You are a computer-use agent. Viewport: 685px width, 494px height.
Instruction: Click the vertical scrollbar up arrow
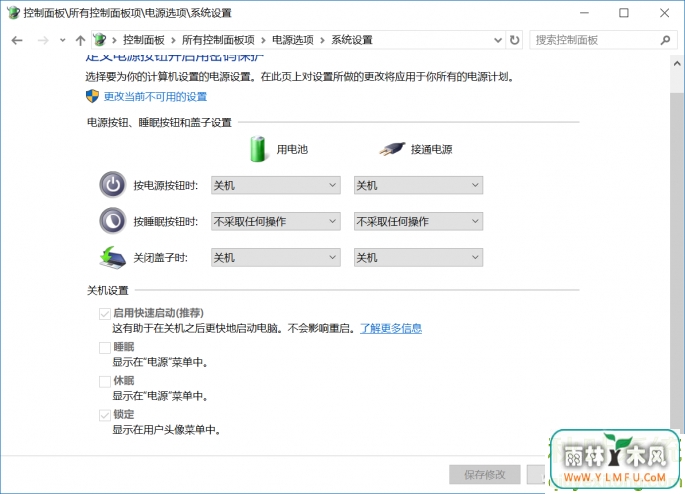click(677, 64)
